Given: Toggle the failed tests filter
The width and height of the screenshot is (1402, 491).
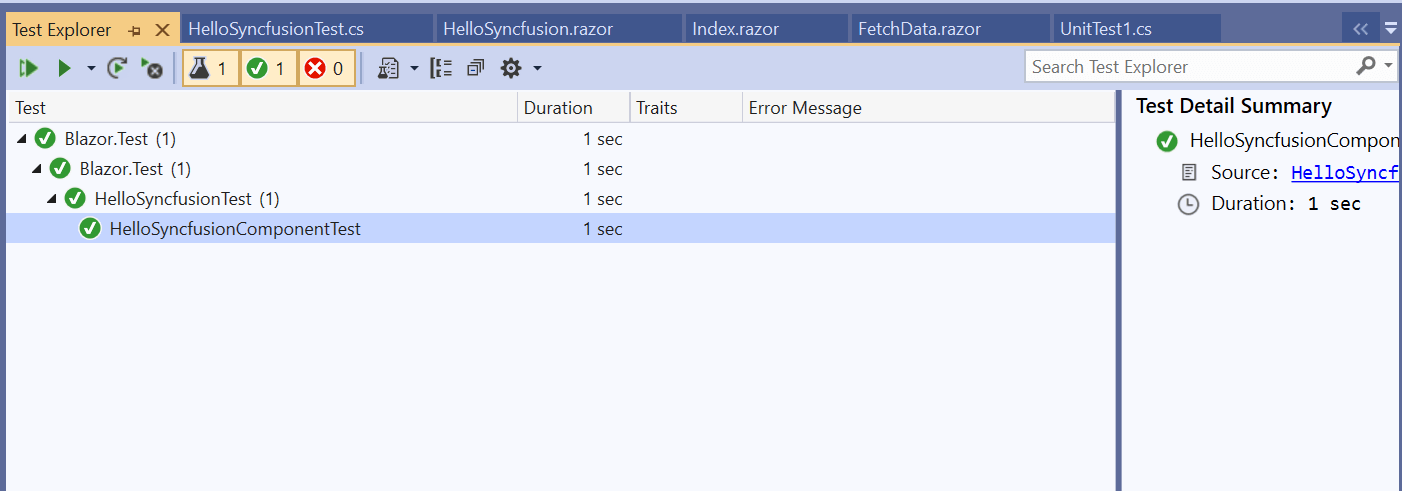Looking at the screenshot, I should 326,68.
